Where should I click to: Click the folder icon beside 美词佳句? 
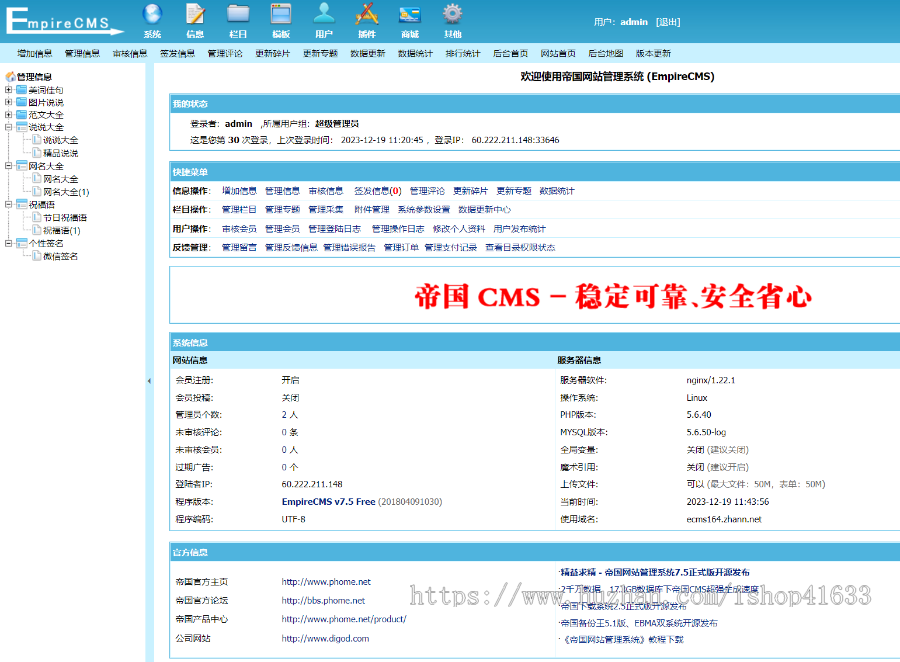pos(22,90)
